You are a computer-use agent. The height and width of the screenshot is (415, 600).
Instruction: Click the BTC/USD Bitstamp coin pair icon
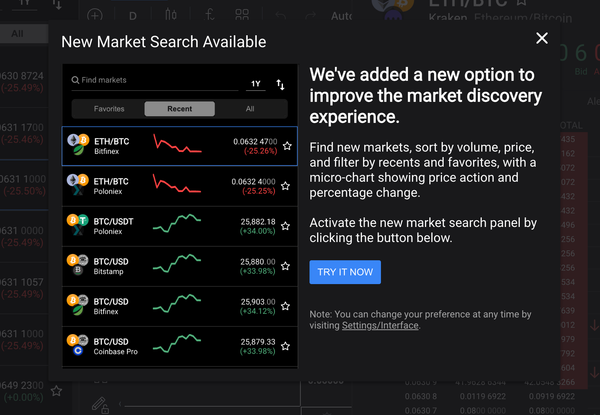(x=78, y=265)
